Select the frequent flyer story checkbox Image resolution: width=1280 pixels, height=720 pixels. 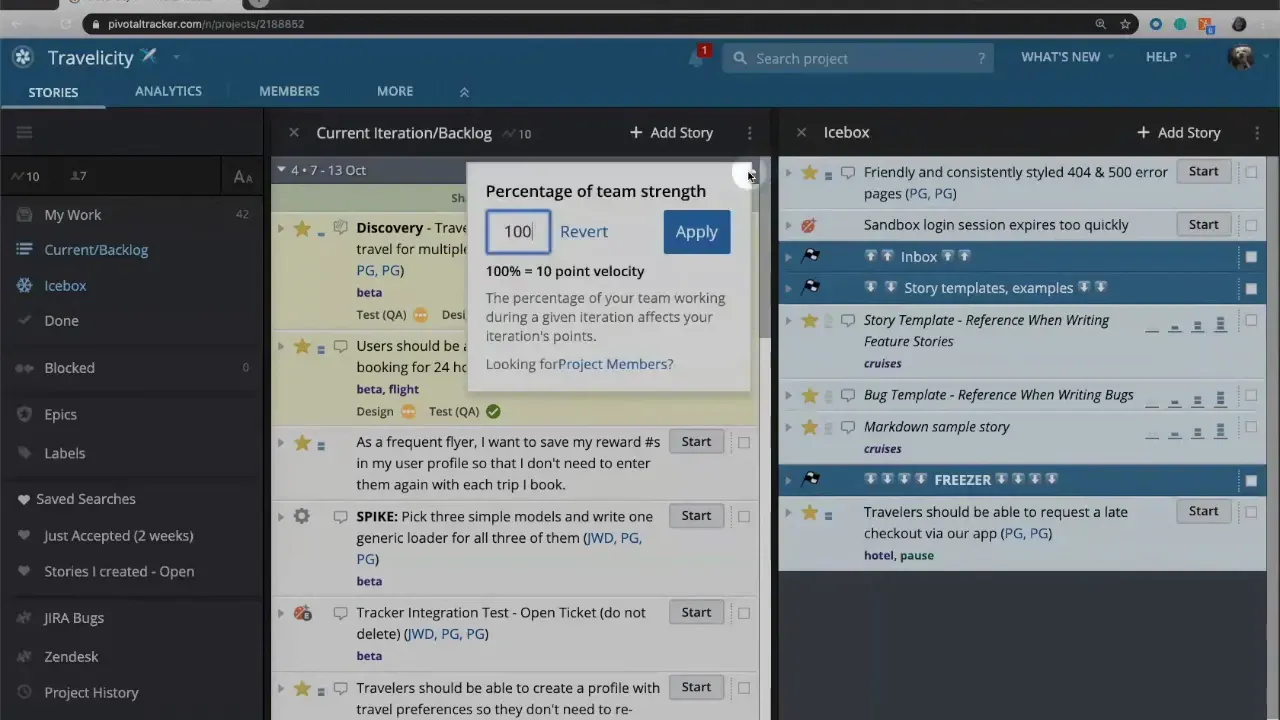point(744,441)
